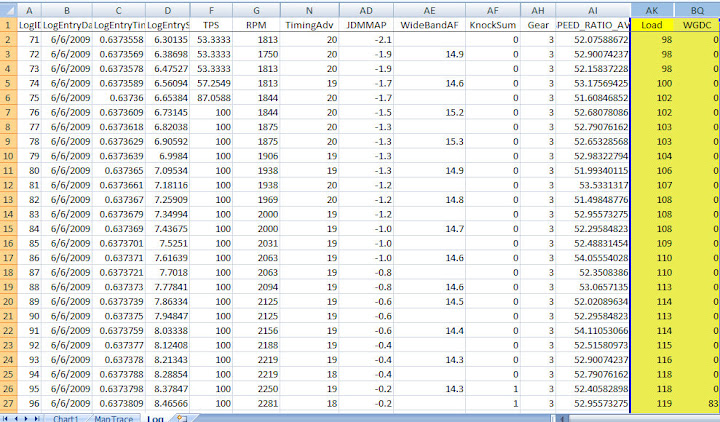Click the JDMMAP header cell
Screen dimensions: 720x422
(366, 25)
